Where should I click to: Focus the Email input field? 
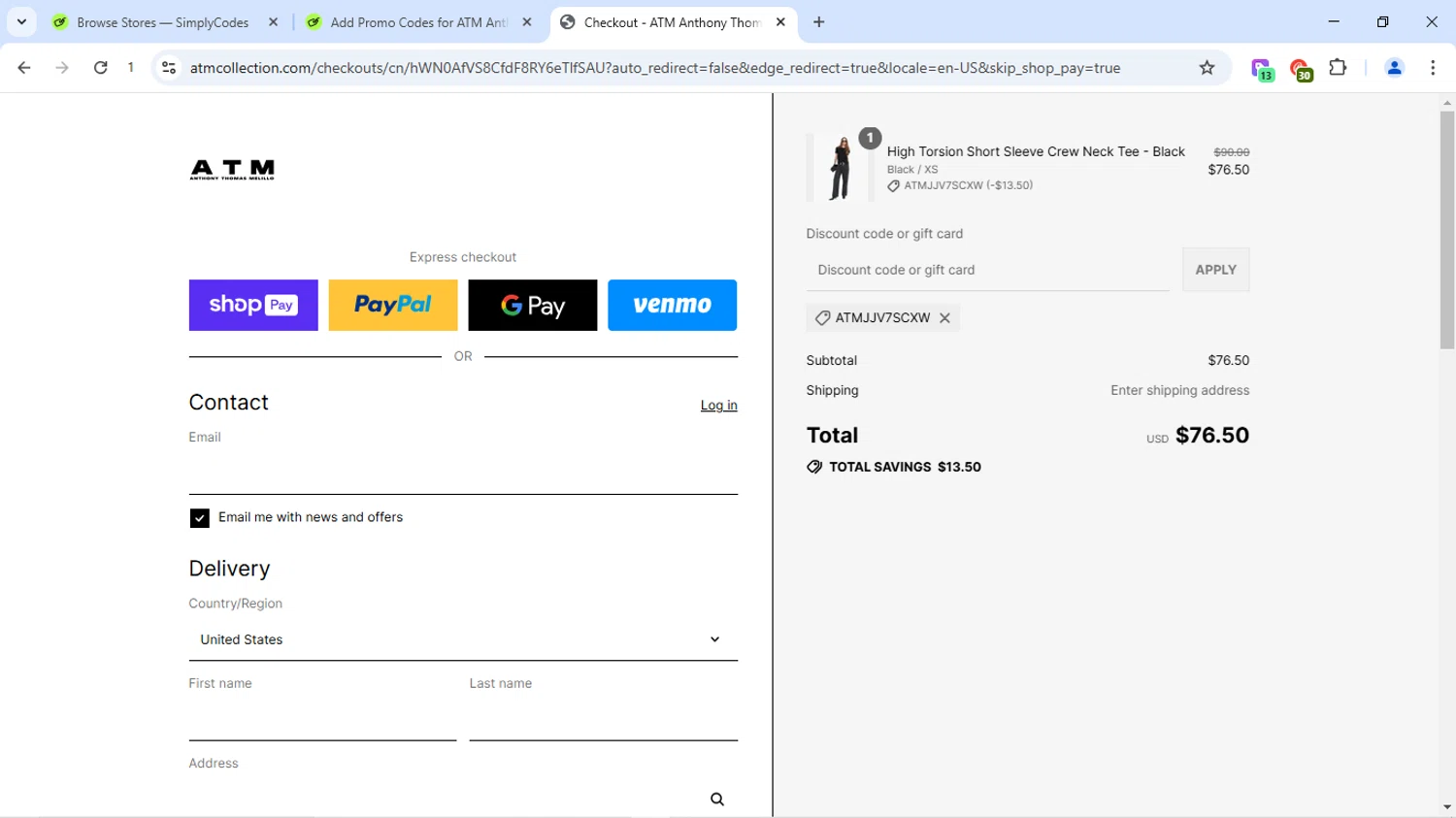tap(463, 471)
